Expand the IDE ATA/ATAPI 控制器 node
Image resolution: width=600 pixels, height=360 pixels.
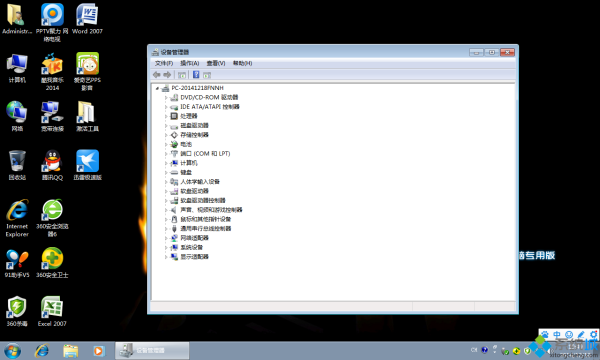(x=166, y=107)
